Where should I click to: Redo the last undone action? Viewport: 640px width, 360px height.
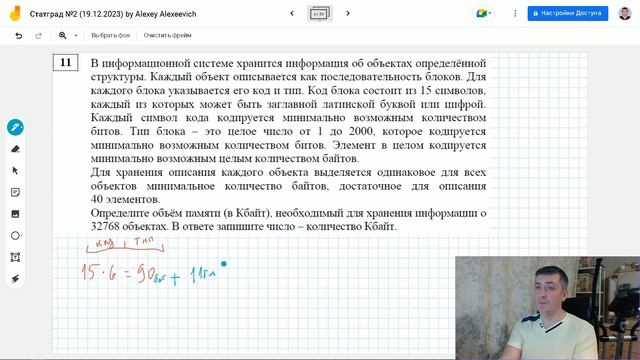tap(38, 36)
